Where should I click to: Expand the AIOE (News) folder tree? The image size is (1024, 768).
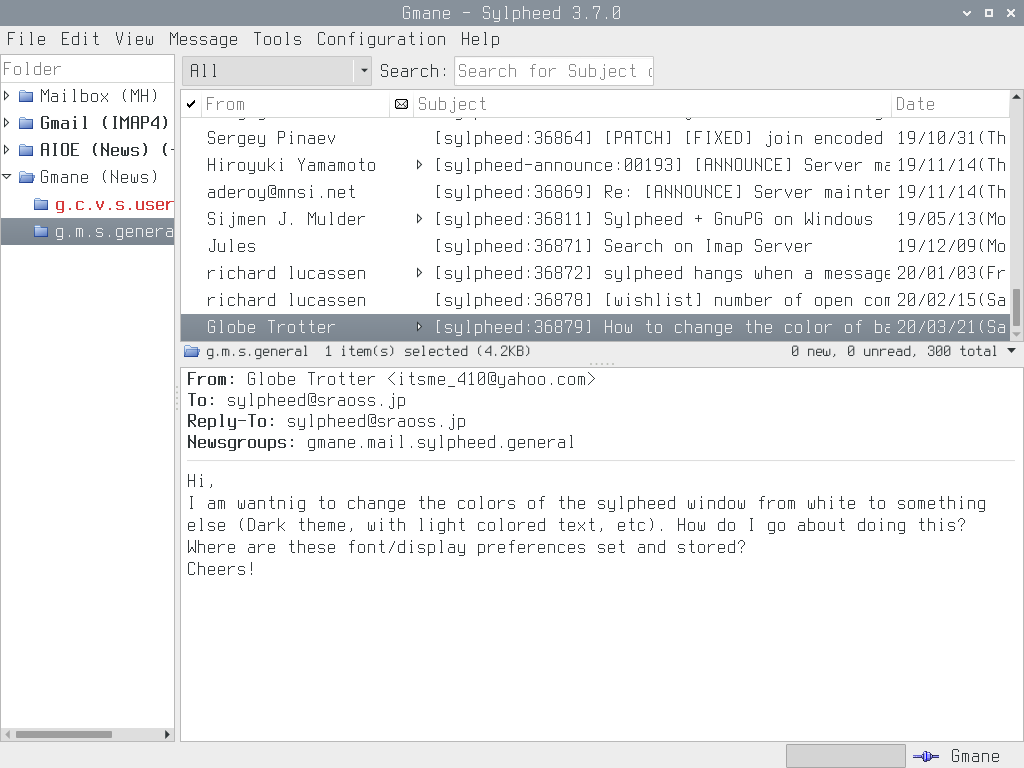[7, 150]
